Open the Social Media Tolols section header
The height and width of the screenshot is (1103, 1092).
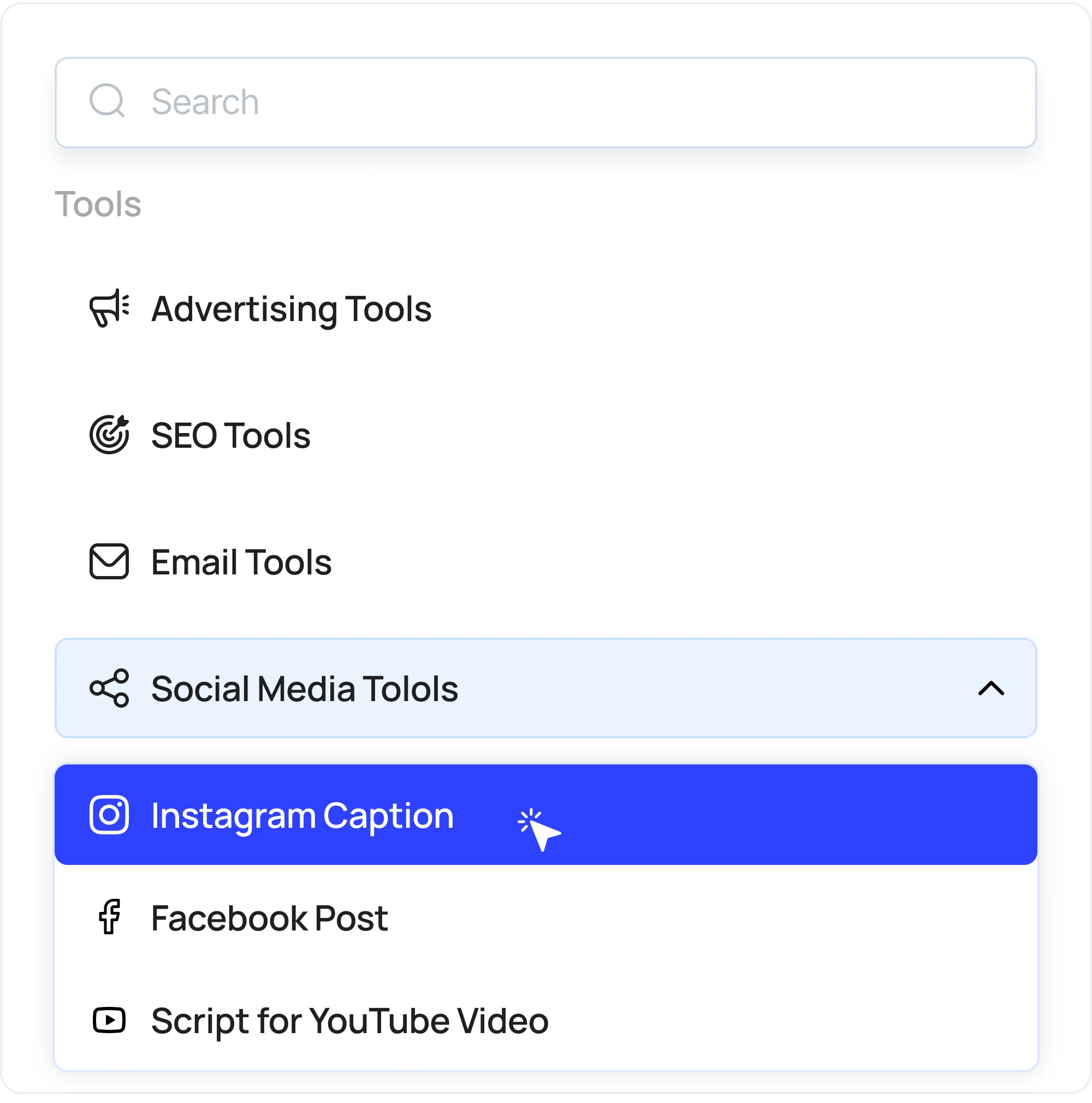tap(304, 689)
